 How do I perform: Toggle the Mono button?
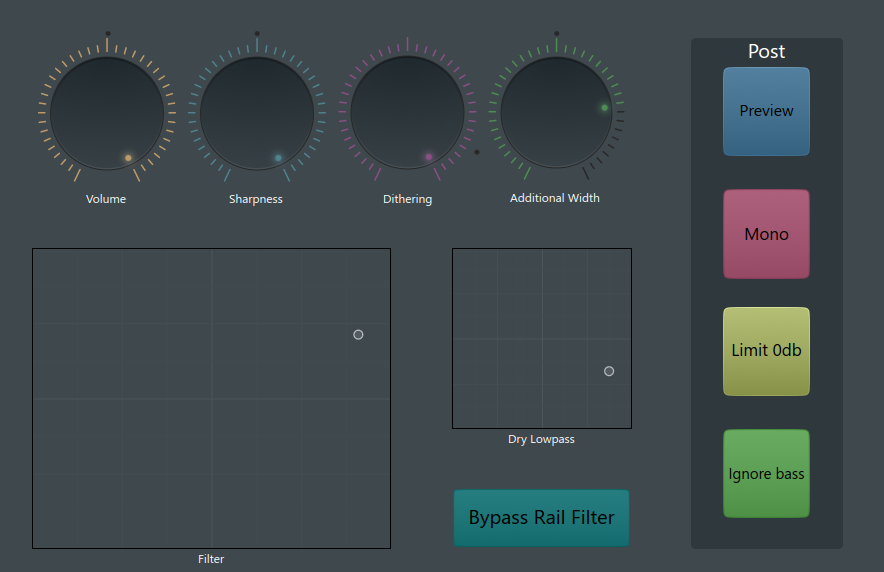tap(766, 234)
